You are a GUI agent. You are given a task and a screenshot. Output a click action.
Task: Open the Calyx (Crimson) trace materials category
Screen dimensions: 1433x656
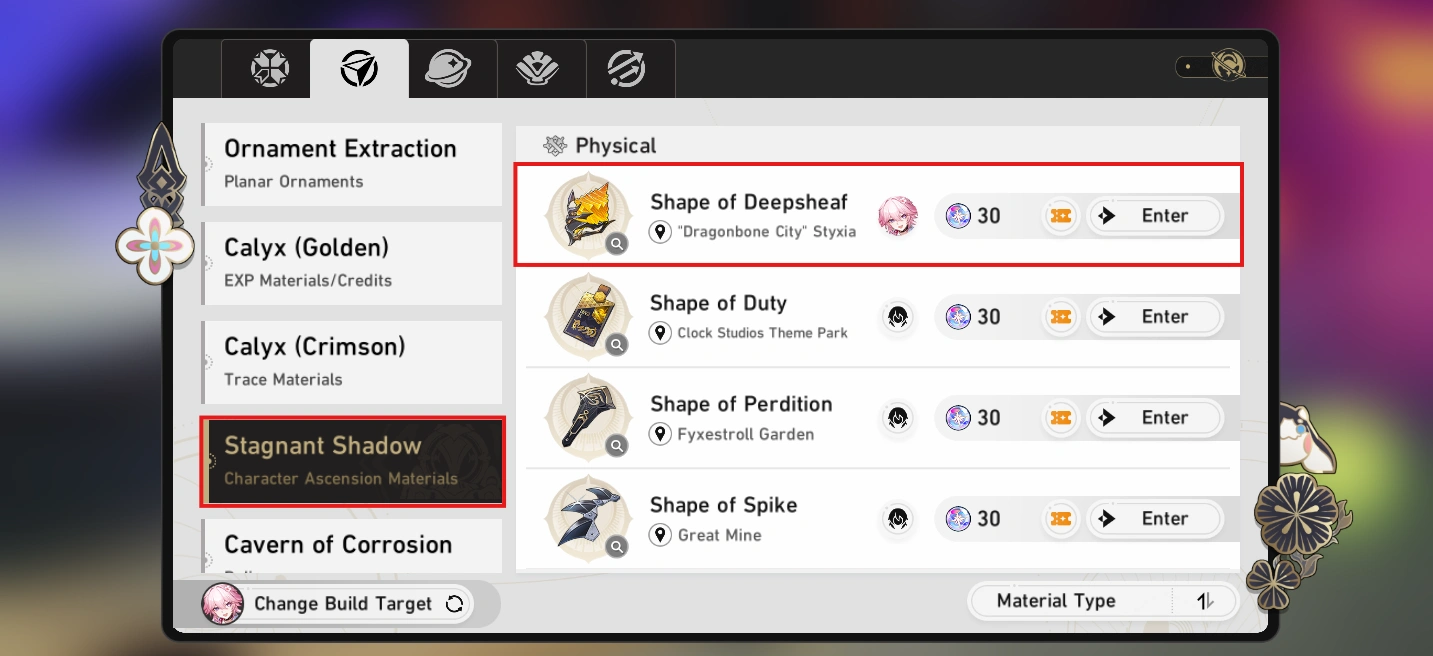coord(352,362)
